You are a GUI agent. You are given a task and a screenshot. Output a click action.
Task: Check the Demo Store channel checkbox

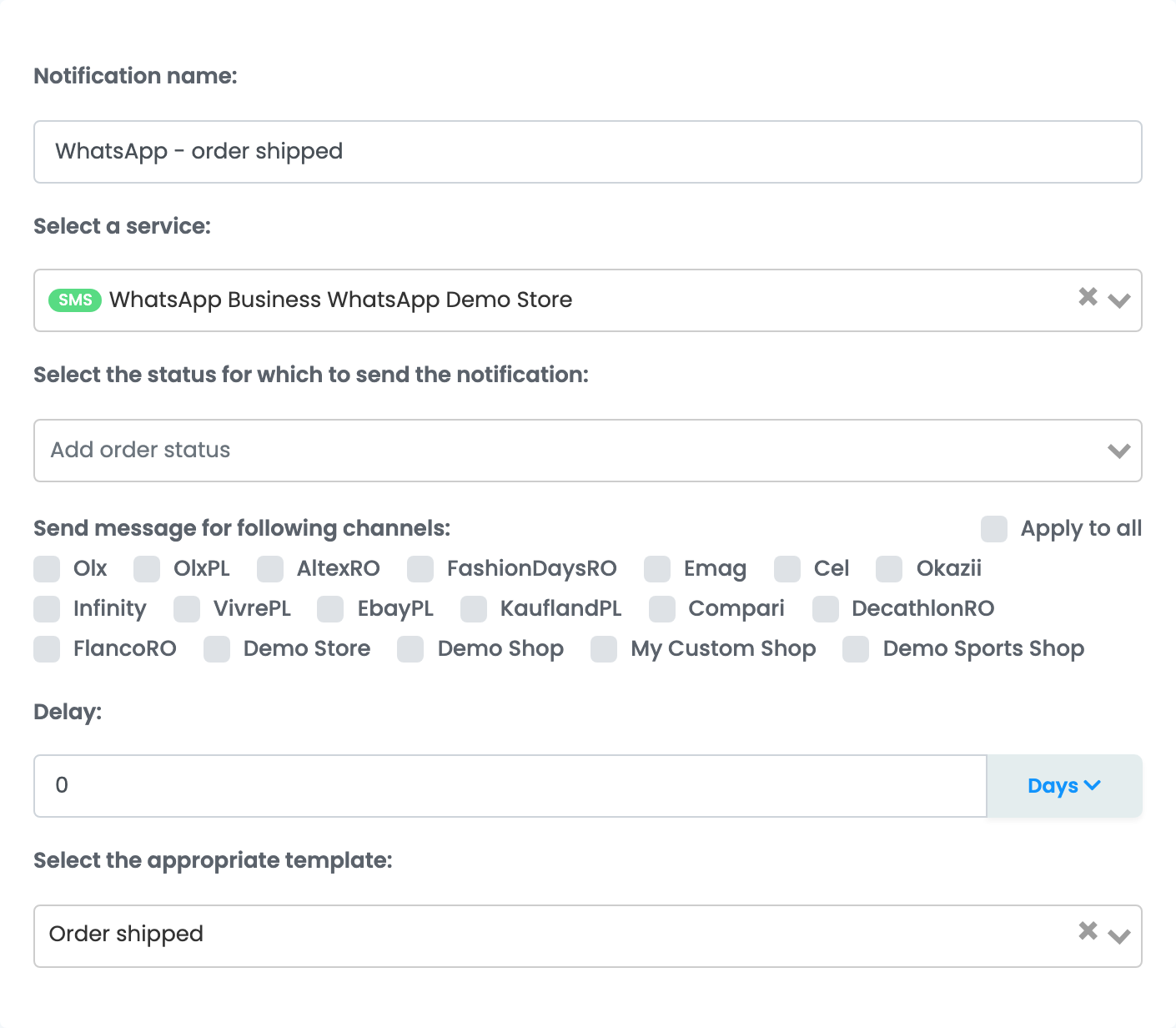pos(217,649)
